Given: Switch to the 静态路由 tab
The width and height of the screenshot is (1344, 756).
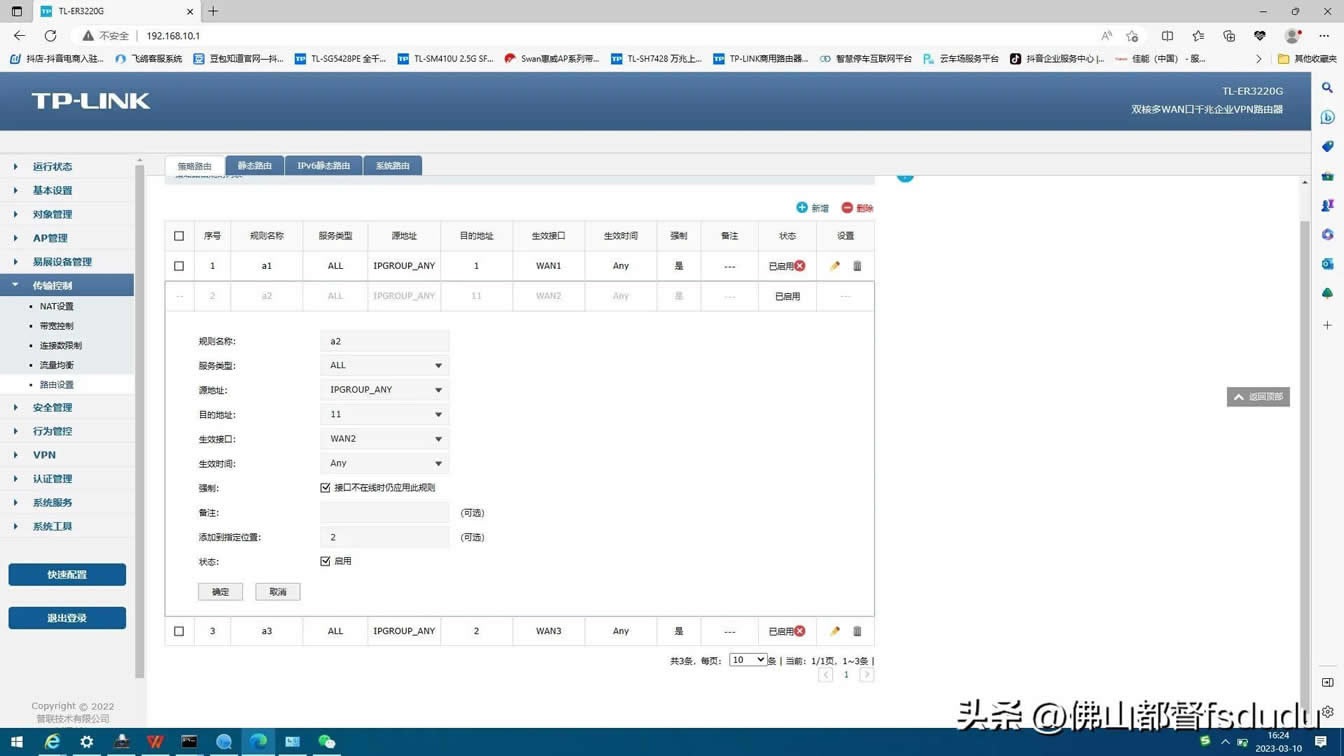Looking at the screenshot, I should pyautogui.click(x=254, y=166).
